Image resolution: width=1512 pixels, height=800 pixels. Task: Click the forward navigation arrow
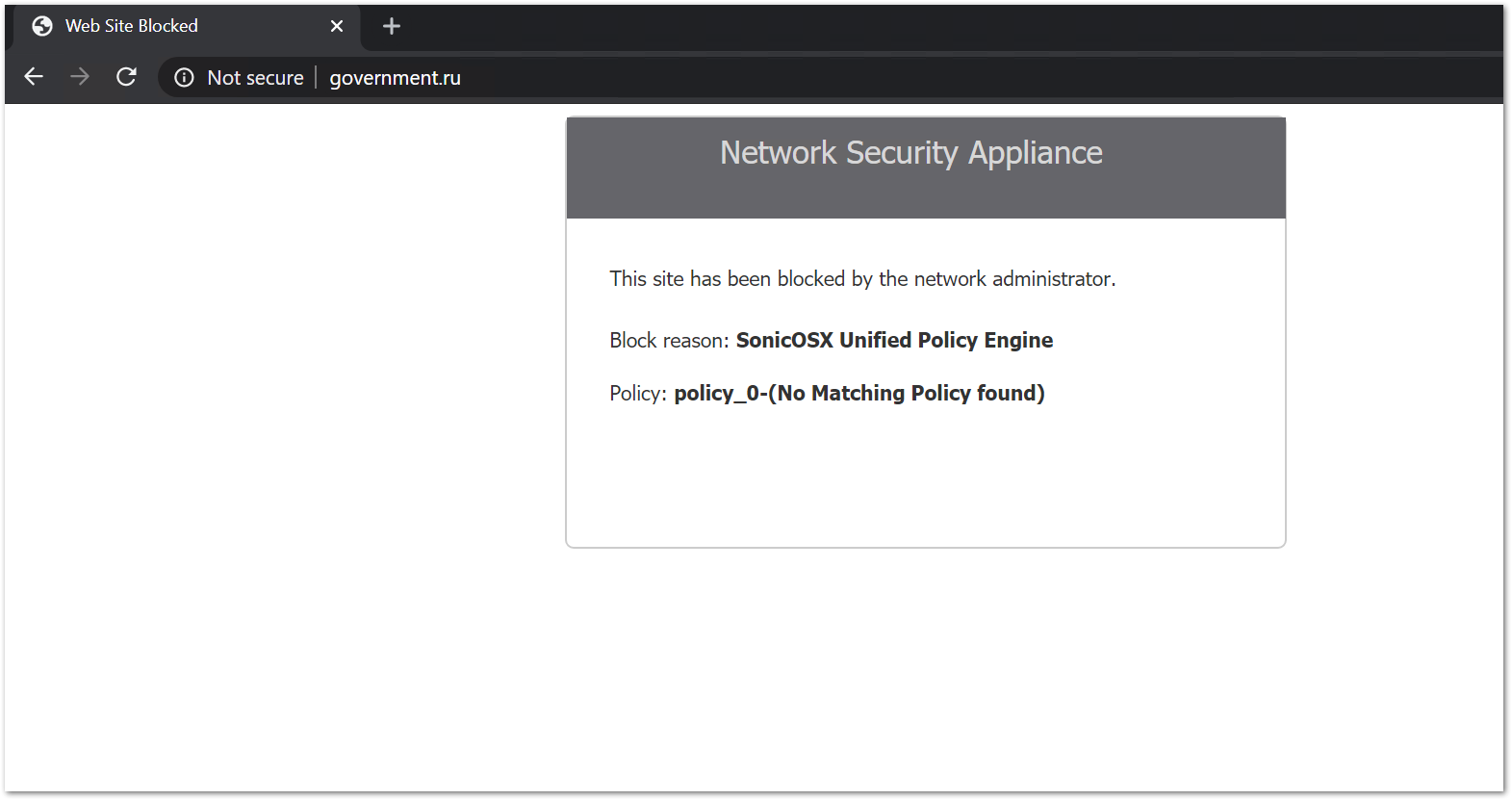point(80,77)
